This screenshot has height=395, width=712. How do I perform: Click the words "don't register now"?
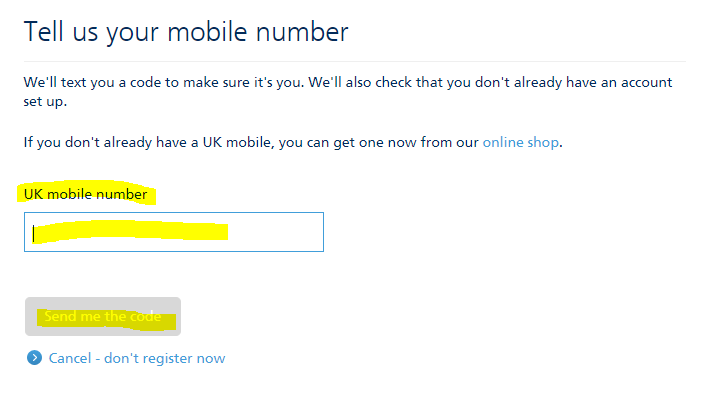[x=164, y=358]
